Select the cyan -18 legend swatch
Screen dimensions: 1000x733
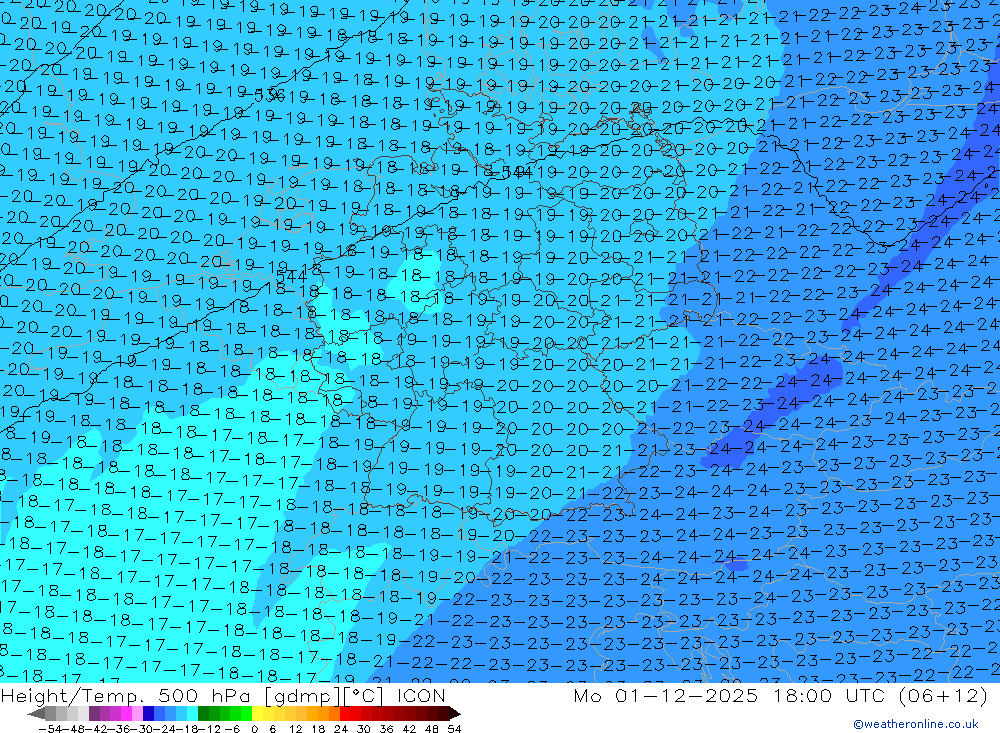pos(193,714)
